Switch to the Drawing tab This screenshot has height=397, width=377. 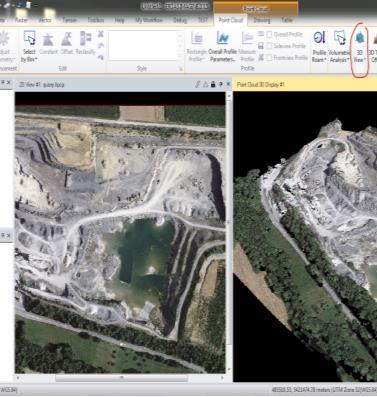262,20
